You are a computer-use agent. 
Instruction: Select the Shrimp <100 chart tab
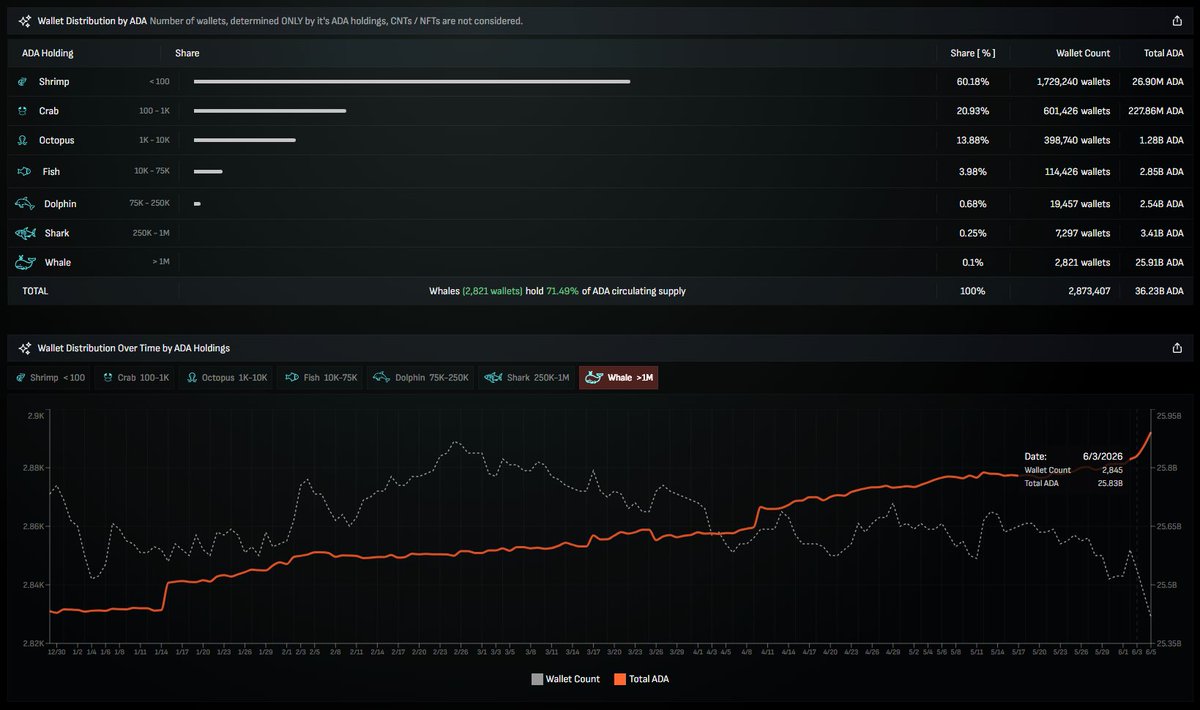(51, 378)
